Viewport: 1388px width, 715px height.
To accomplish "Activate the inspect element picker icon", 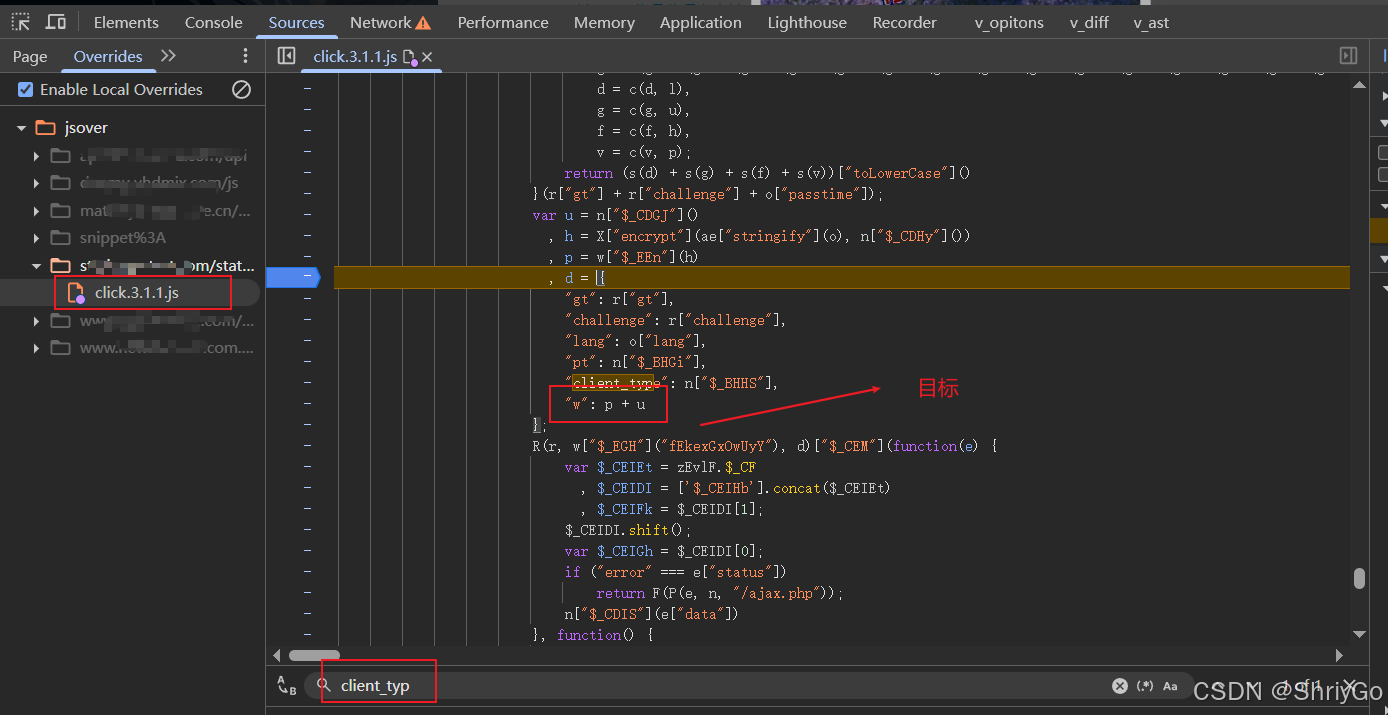I will click(x=20, y=22).
